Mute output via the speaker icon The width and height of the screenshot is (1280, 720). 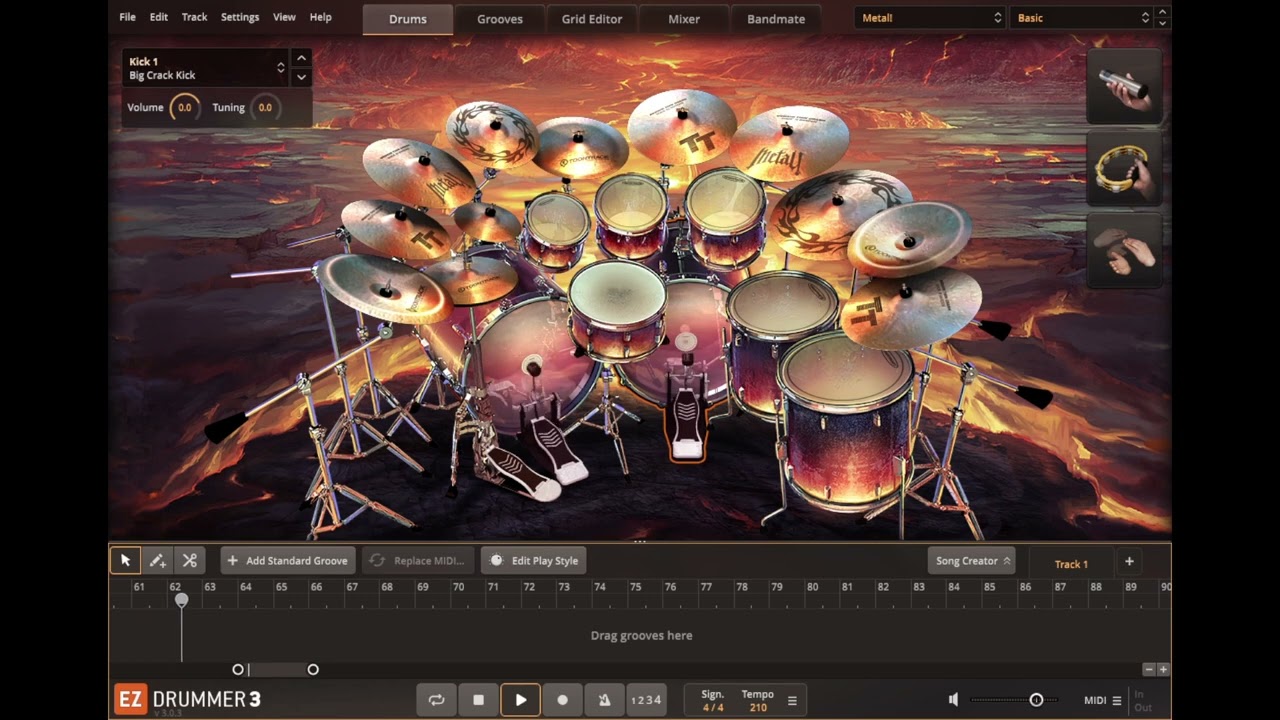pos(953,700)
